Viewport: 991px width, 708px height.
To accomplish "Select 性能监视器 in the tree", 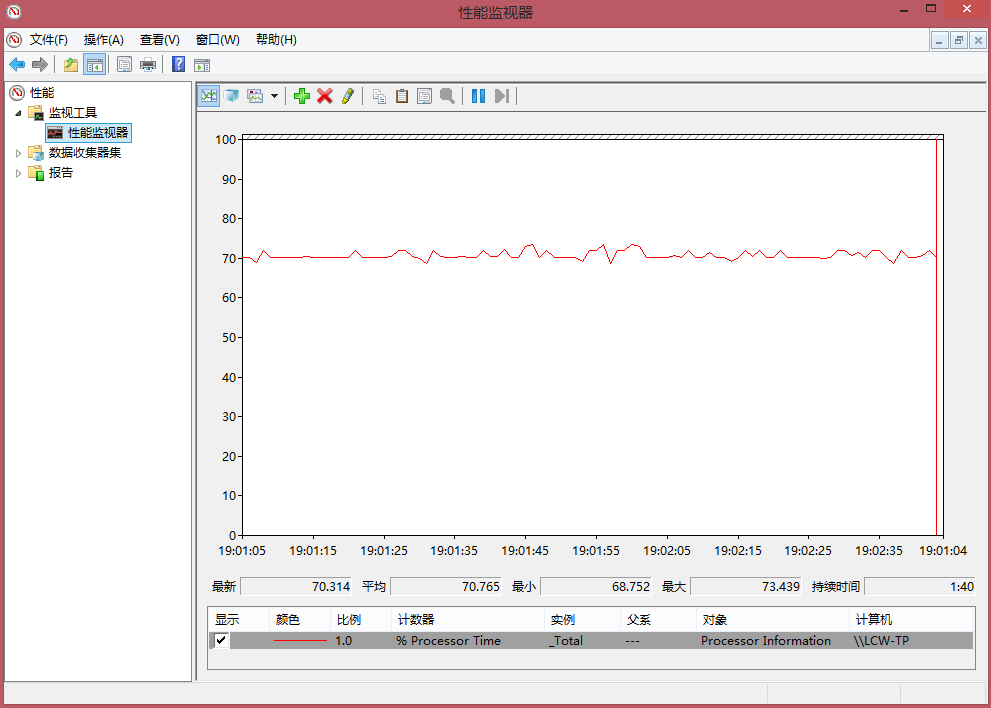I will pyautogui.click(x=97, y=133).
